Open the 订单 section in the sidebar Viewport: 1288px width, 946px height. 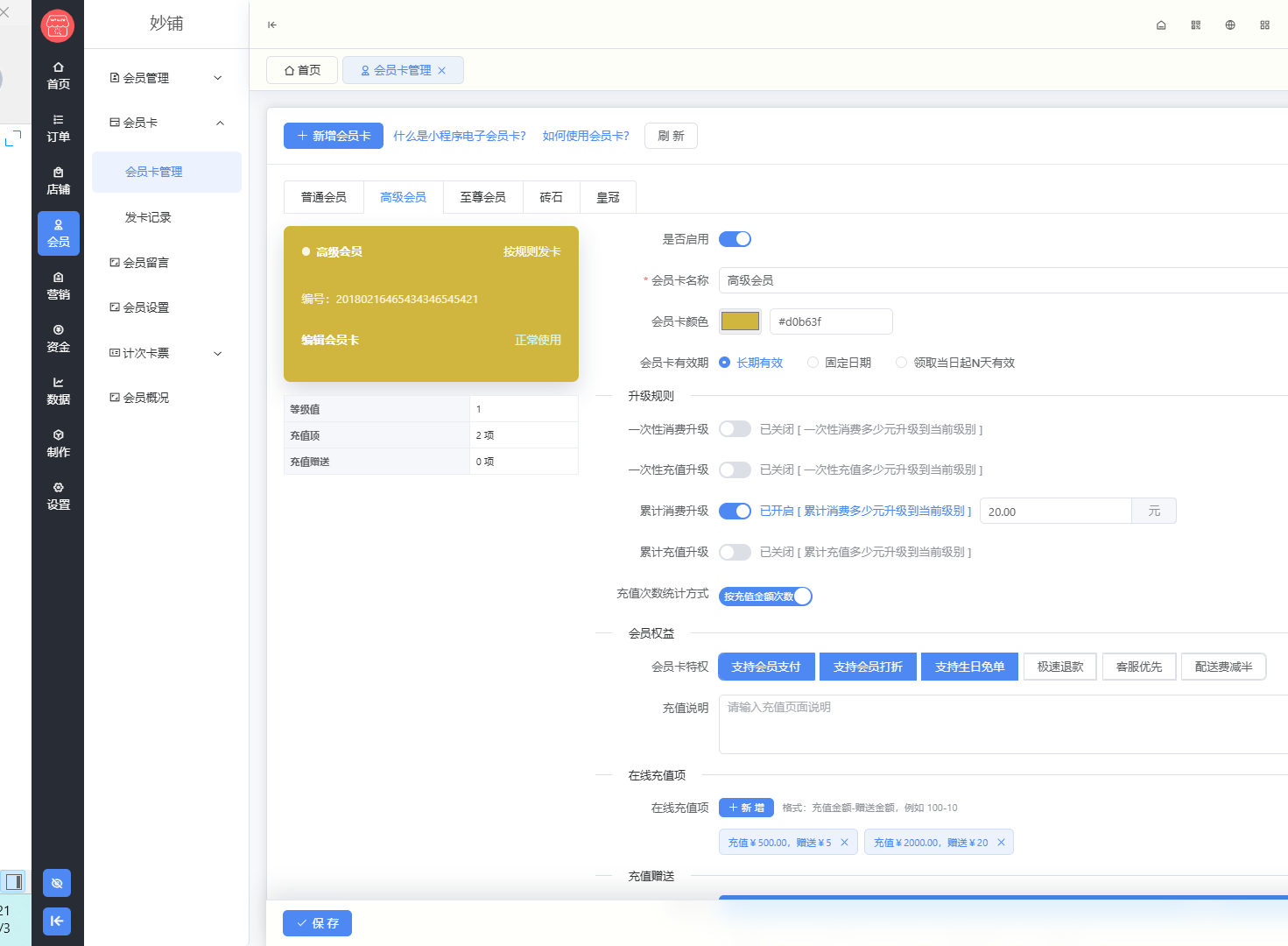[59, 129]
